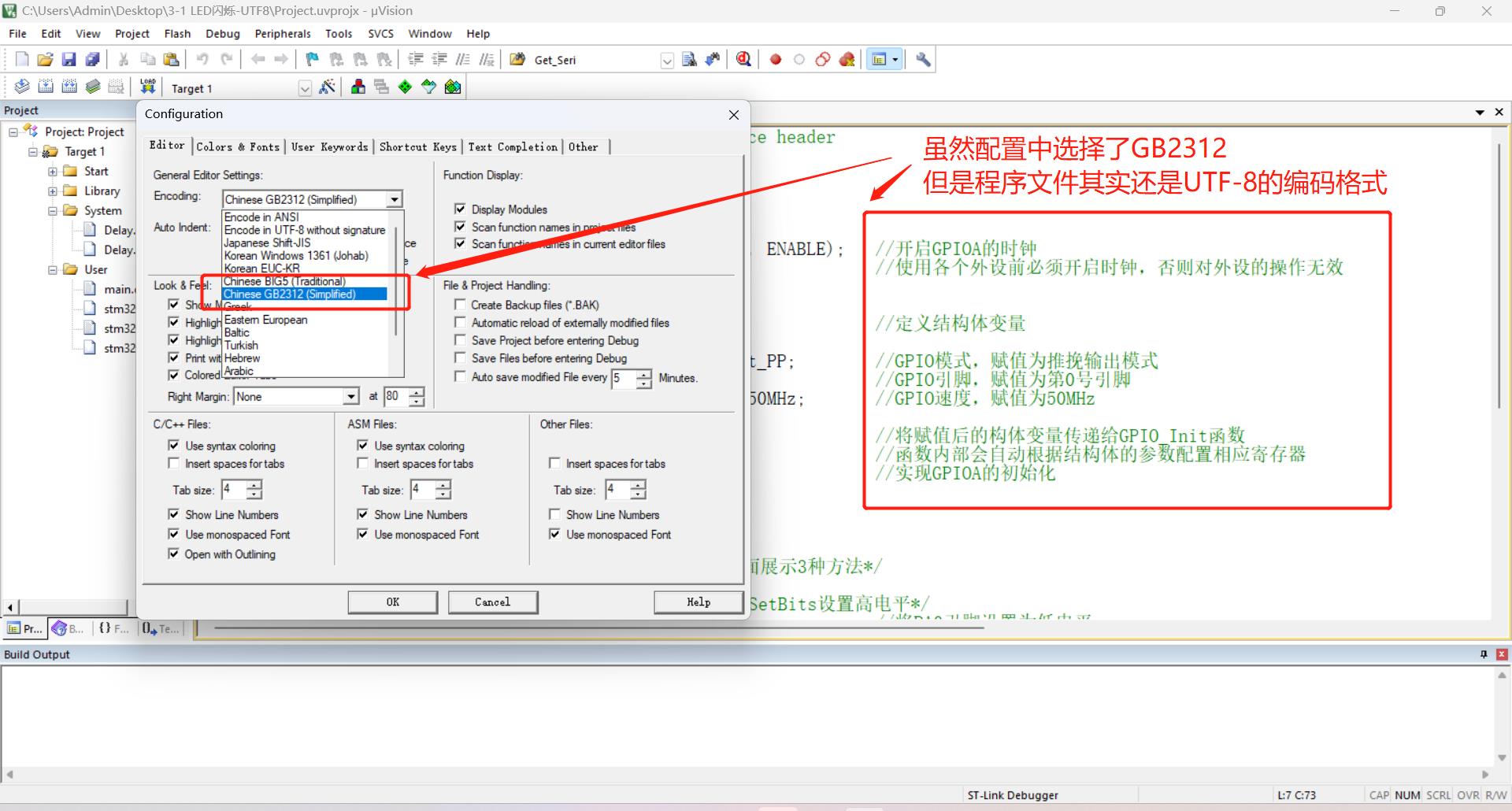
Task: Click the Insert Bookmark flag icon
Action: pos(313,59)
